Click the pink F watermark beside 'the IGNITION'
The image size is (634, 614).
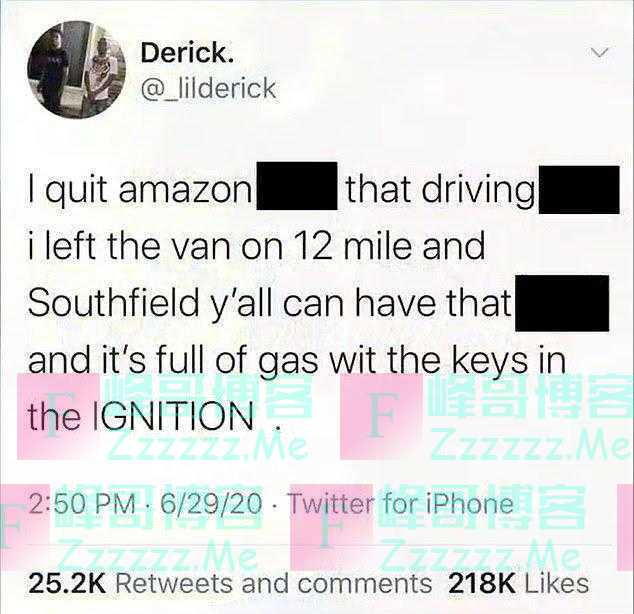tap(58, 417)
